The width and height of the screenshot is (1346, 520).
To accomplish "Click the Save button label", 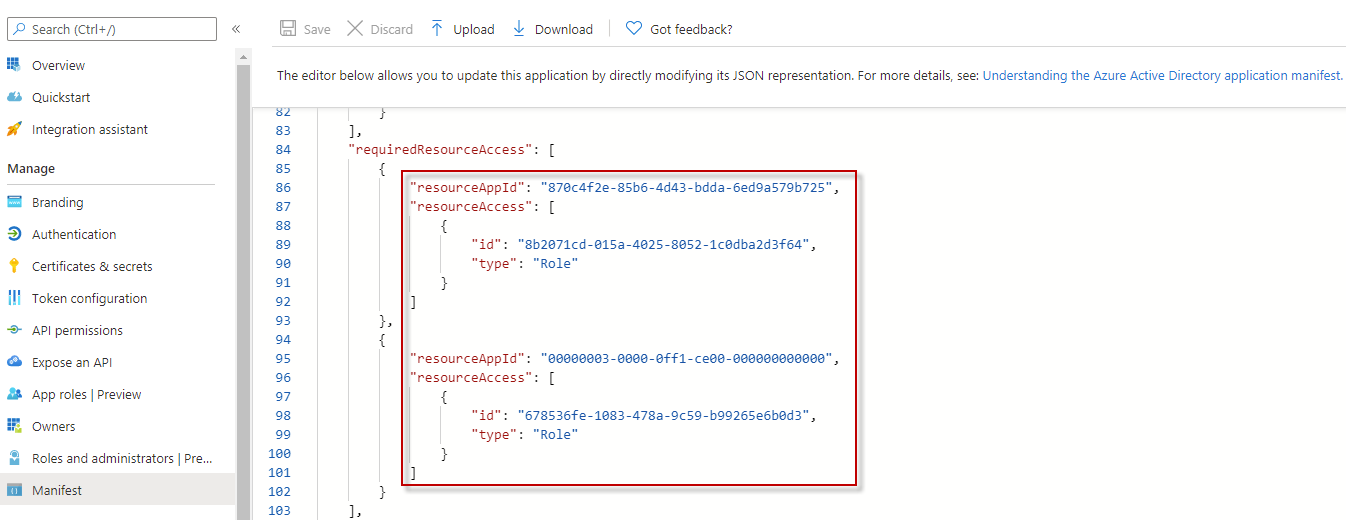I will (317, 29).
